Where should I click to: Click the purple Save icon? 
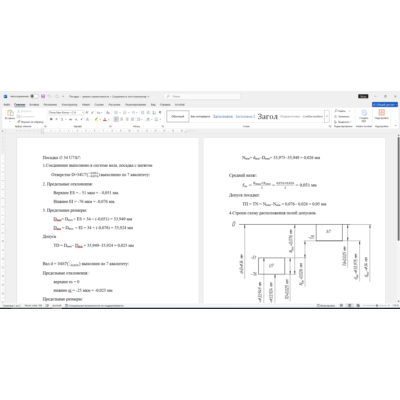(43, 96)
